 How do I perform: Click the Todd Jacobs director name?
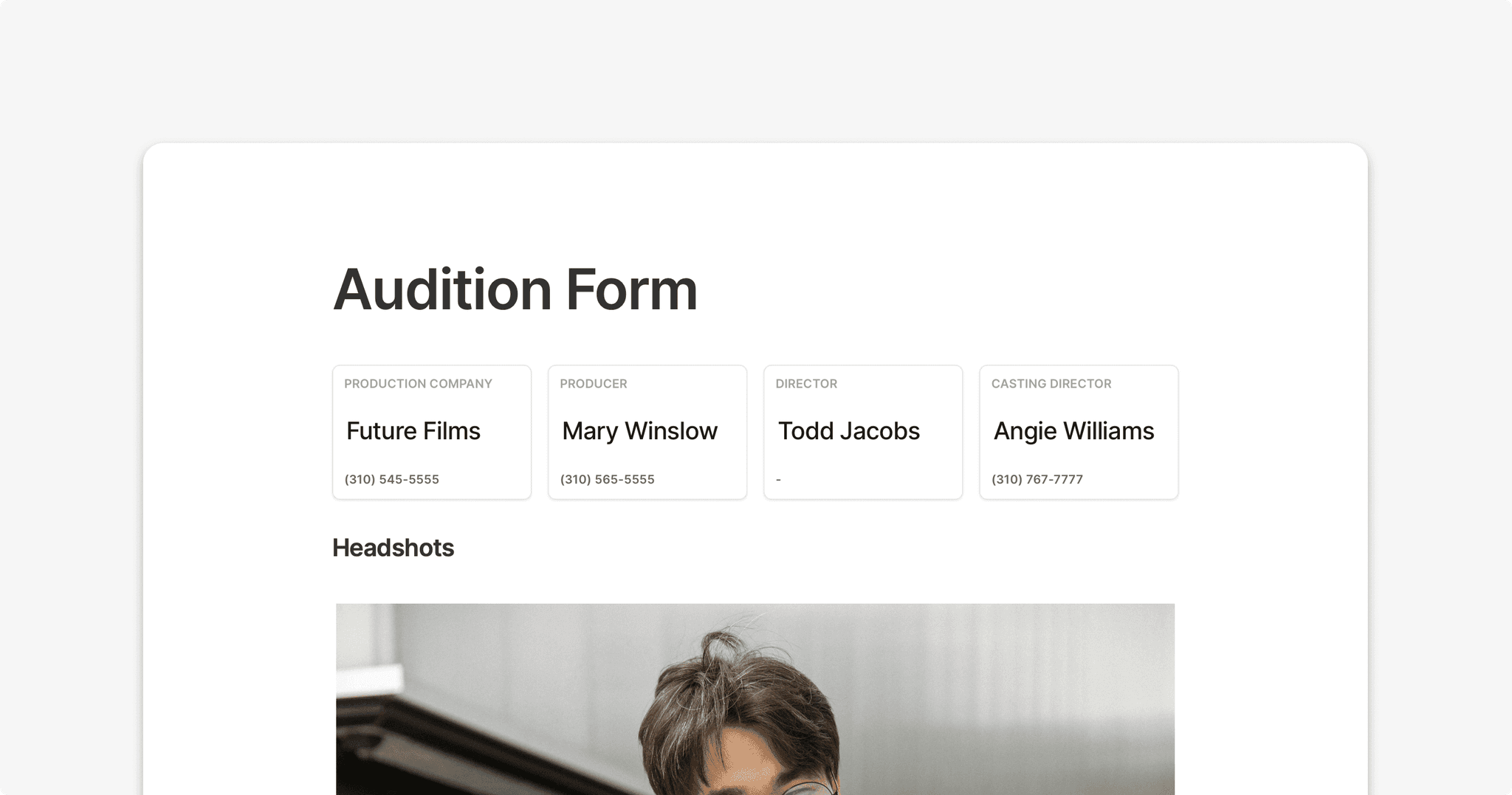pos(849,431)
